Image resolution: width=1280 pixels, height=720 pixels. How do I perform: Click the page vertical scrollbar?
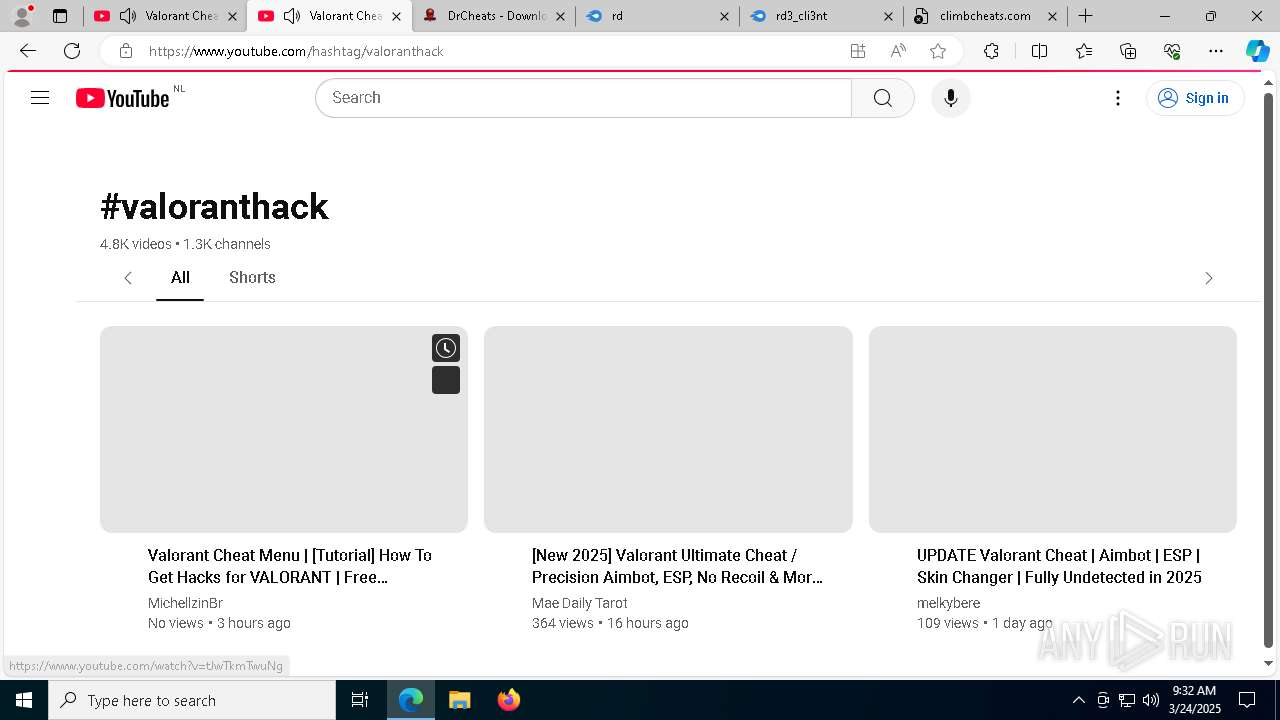tap(1268, 370)
